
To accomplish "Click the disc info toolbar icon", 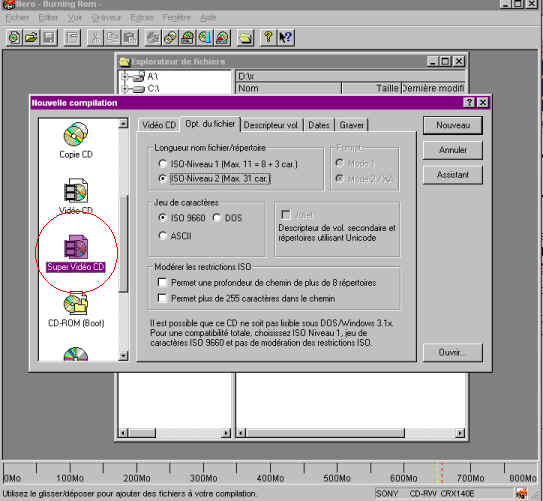I will click(x=187, y=37).
